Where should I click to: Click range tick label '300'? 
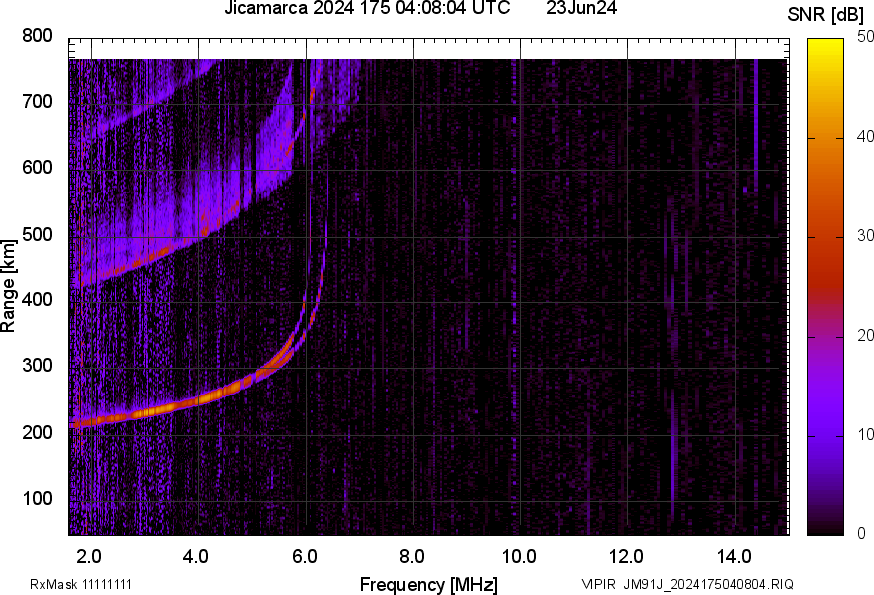[x=37, y=366]
